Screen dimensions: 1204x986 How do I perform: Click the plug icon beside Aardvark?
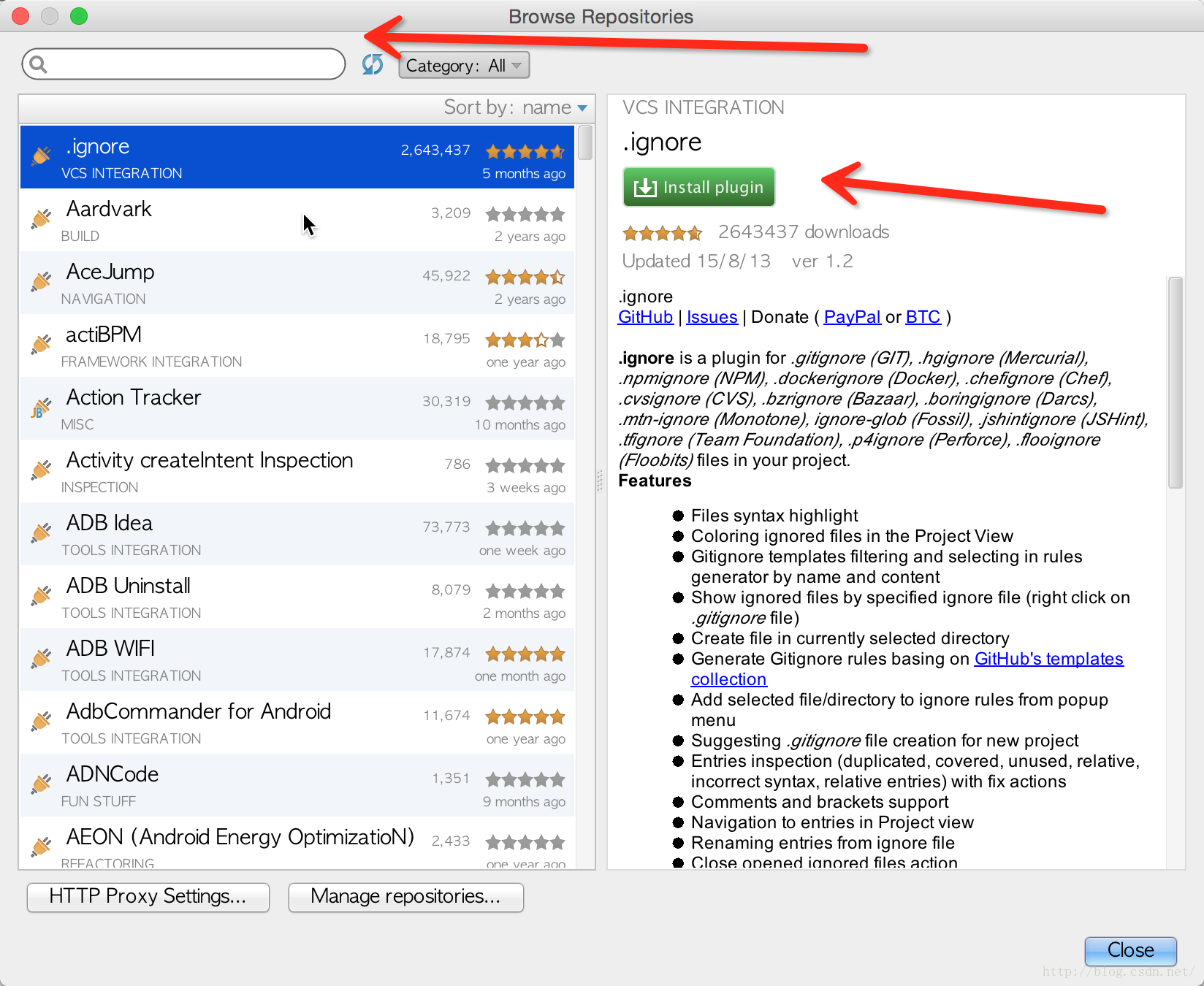42,218
